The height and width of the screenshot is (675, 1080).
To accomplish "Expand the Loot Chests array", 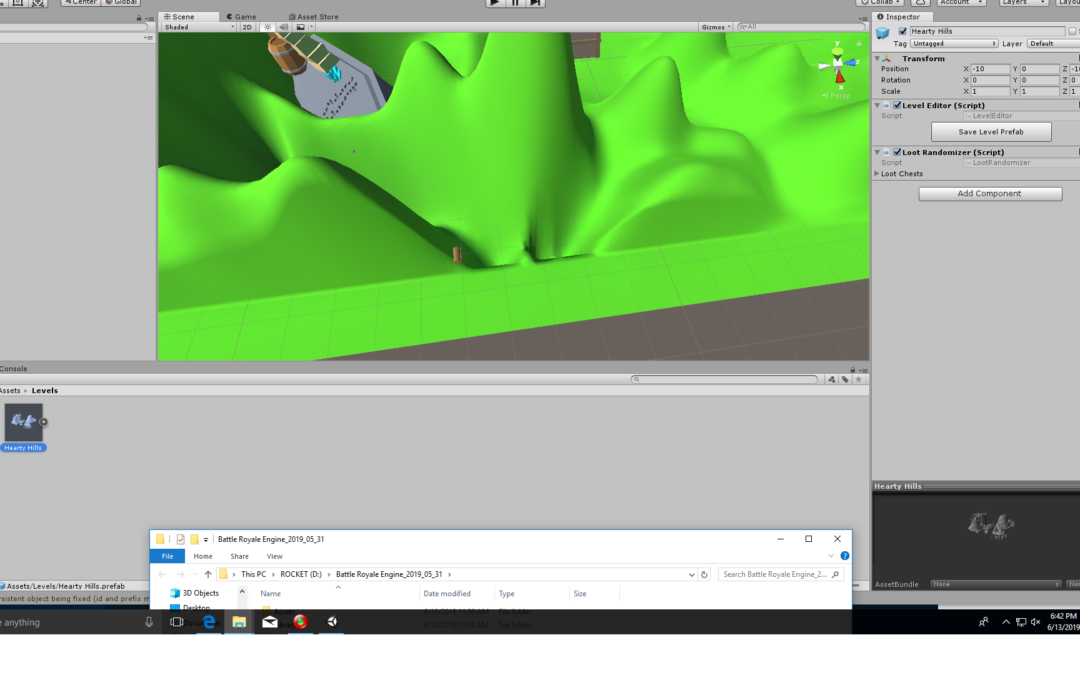I will [x=877, y=174].
